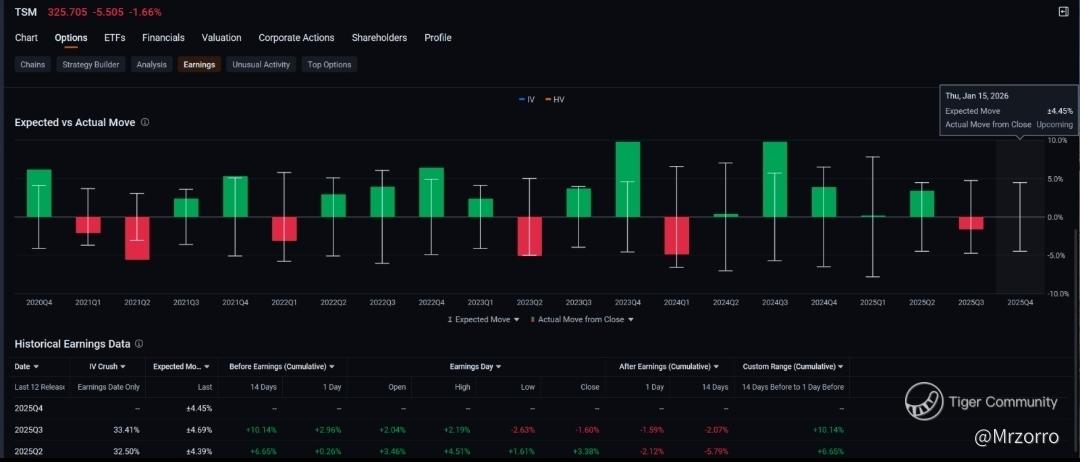Click the ±4.39% expected move cell
This screenshot has height=462, width=1080.
[x=200, y=451]
